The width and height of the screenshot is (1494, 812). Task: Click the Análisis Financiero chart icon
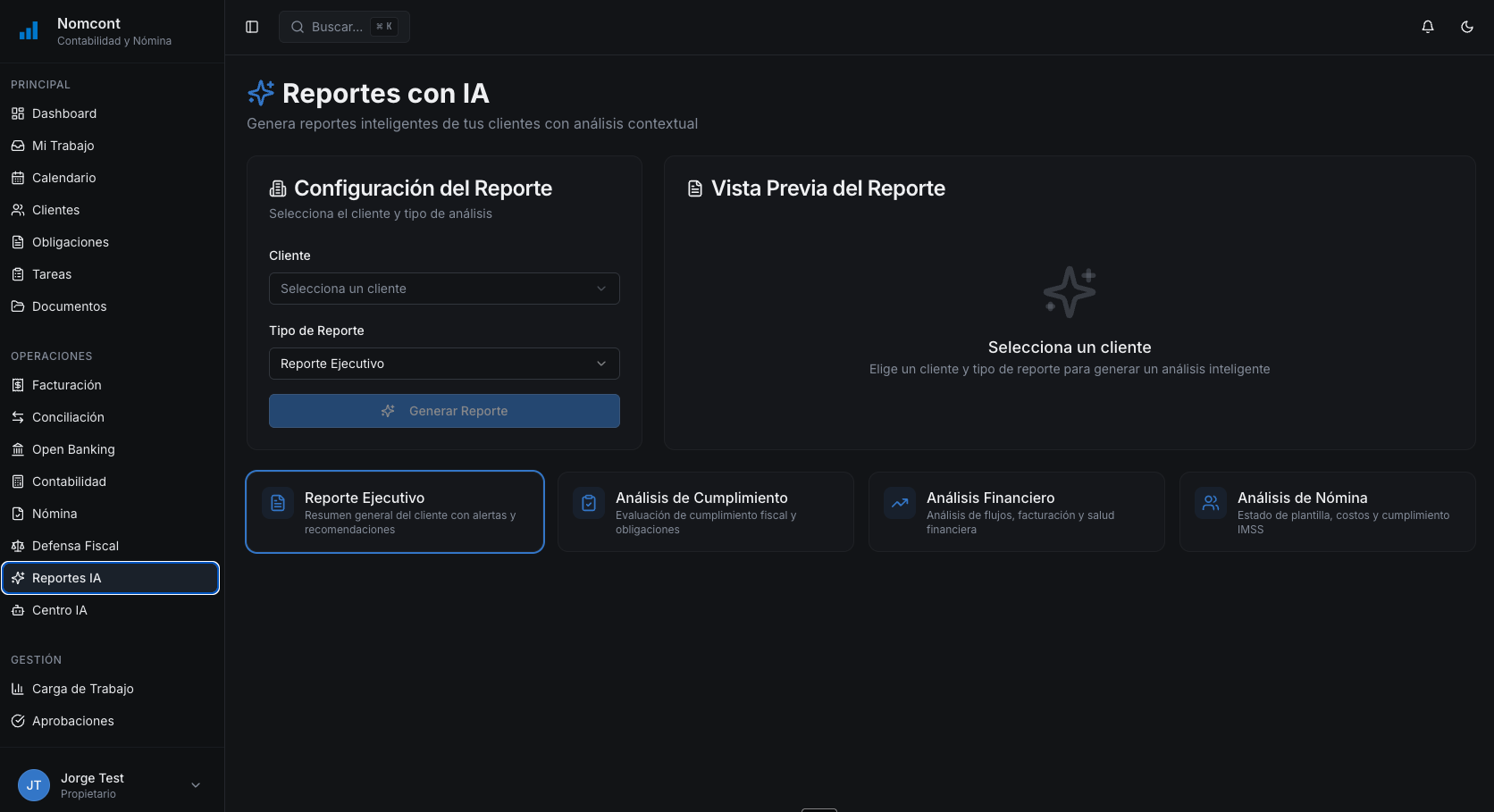899,503
